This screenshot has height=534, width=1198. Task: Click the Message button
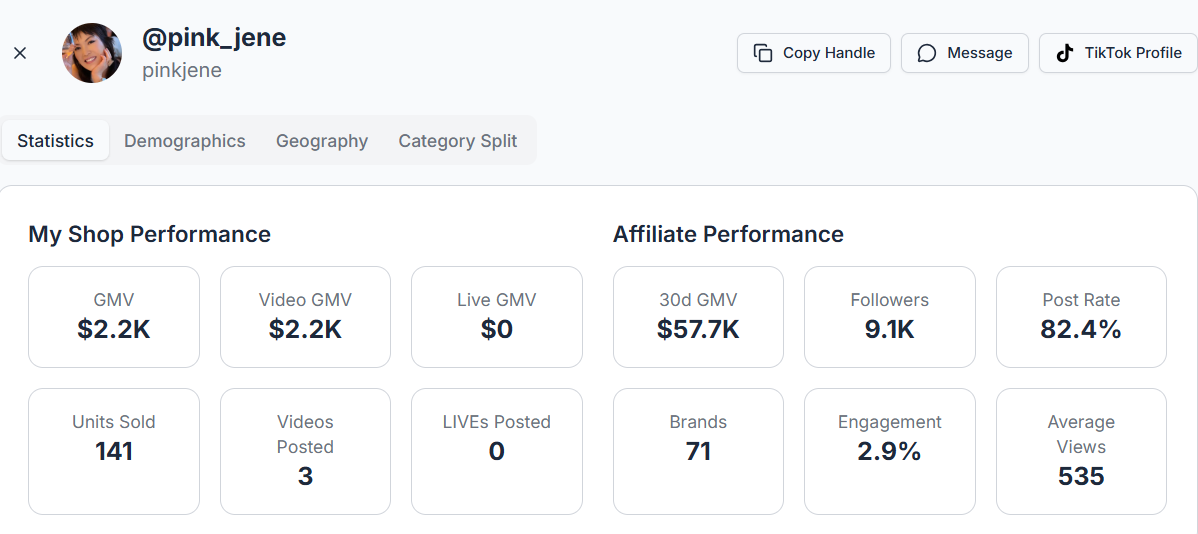point(964,53)
